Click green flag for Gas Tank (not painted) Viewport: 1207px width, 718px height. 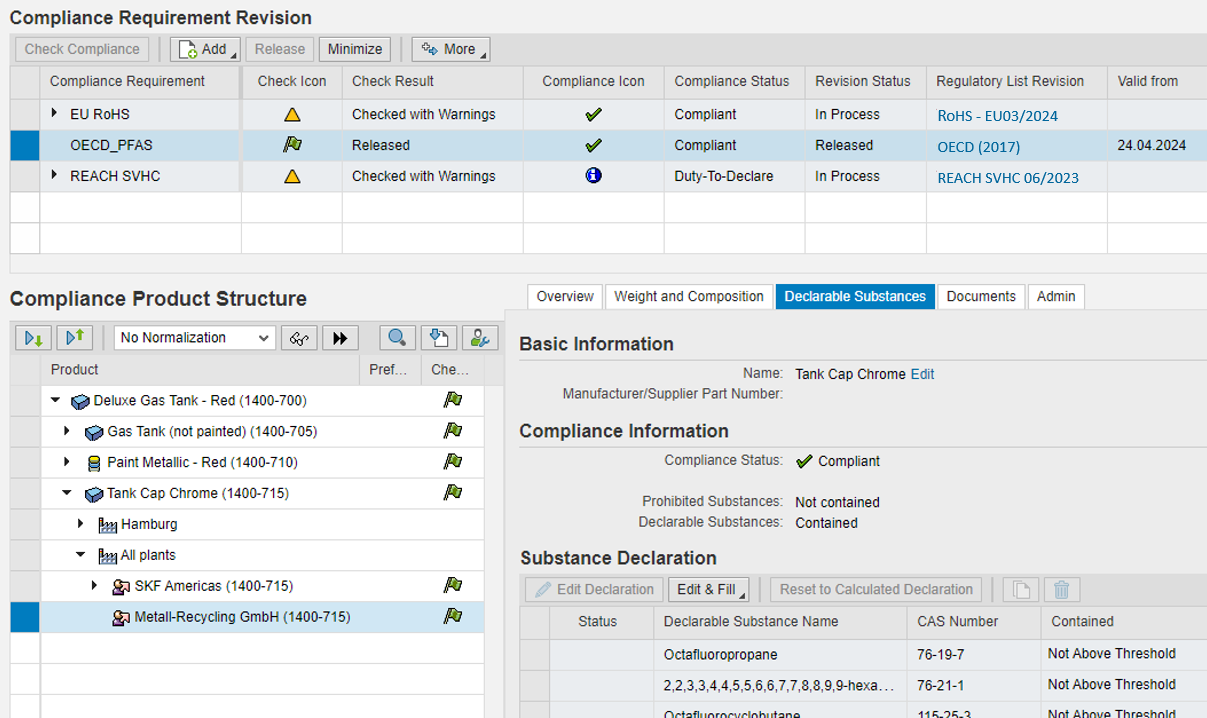(x=453, y=431)
